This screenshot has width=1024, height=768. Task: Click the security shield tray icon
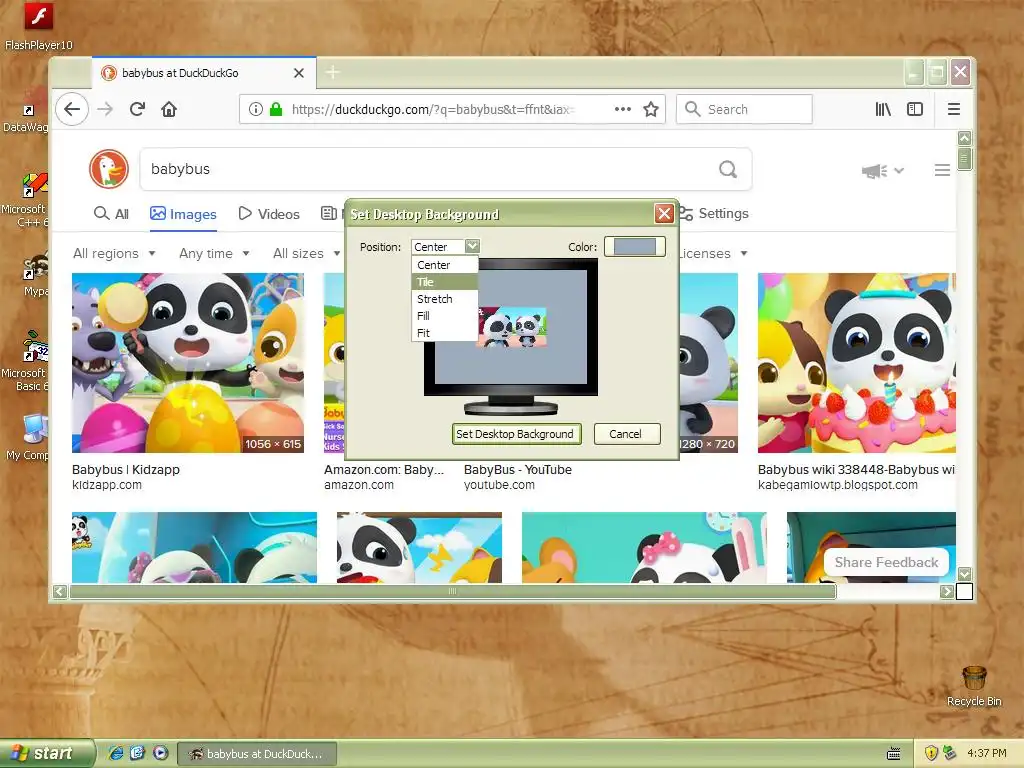[931, 753]
